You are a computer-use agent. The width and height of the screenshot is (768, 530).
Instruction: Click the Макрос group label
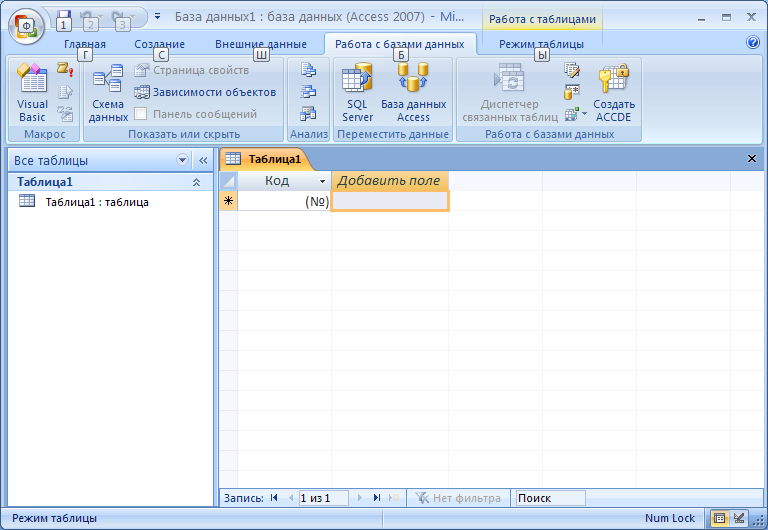click(x=45, y=134)
